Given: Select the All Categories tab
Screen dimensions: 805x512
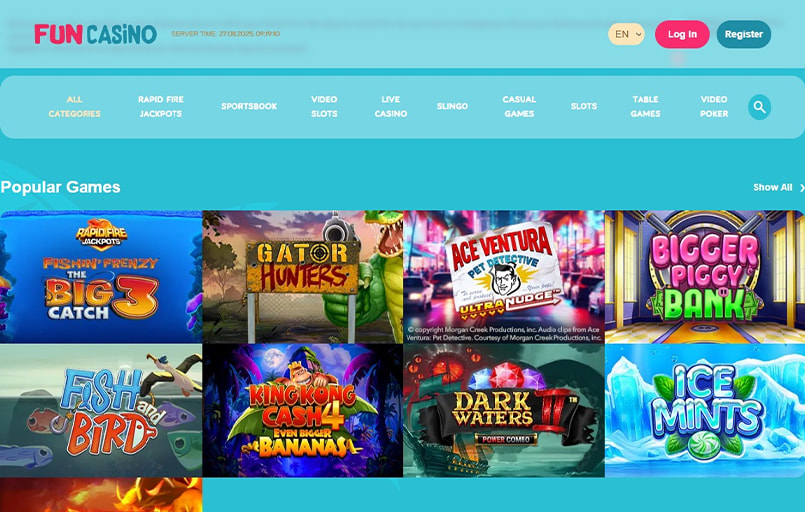Looking at the screenshot, I should pyautogui.click(x=75, y=107).
